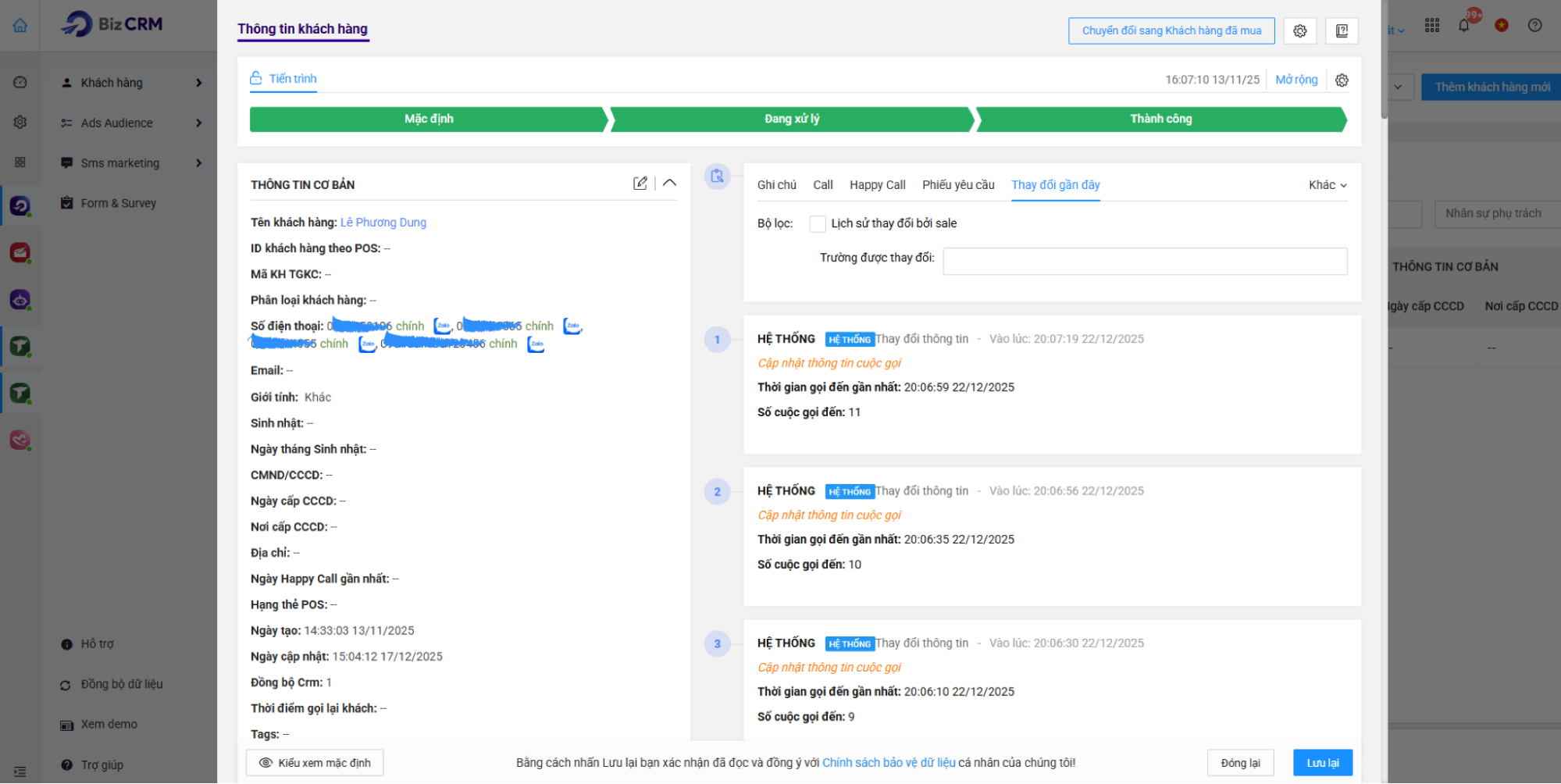Click the Lưu lại button
Viewport: 1561px width, 784px height.
tap(1322, 763)
